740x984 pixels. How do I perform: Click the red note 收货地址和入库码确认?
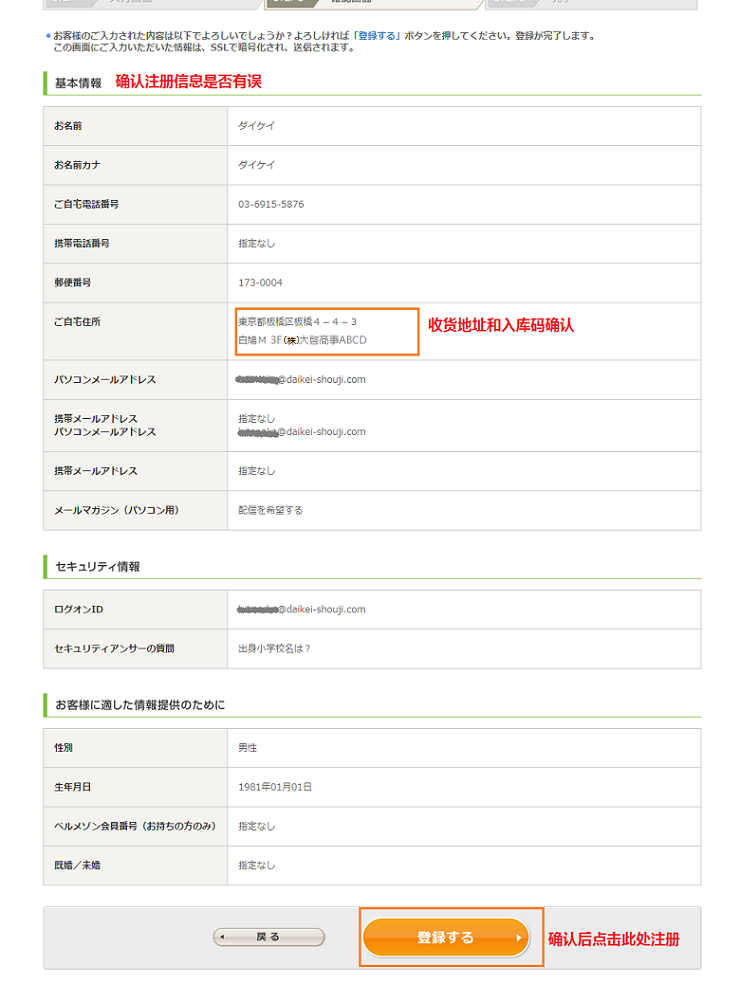click(x=501, y=325)
